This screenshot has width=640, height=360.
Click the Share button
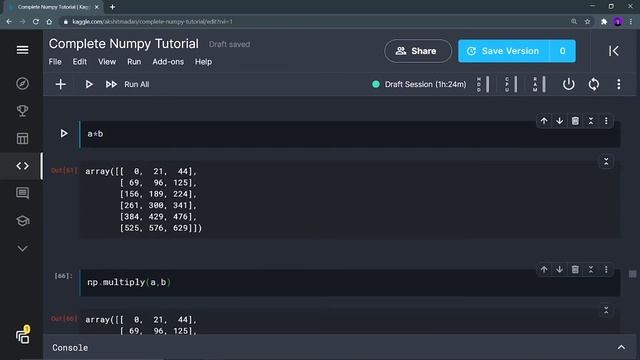(x=418, y=51)
